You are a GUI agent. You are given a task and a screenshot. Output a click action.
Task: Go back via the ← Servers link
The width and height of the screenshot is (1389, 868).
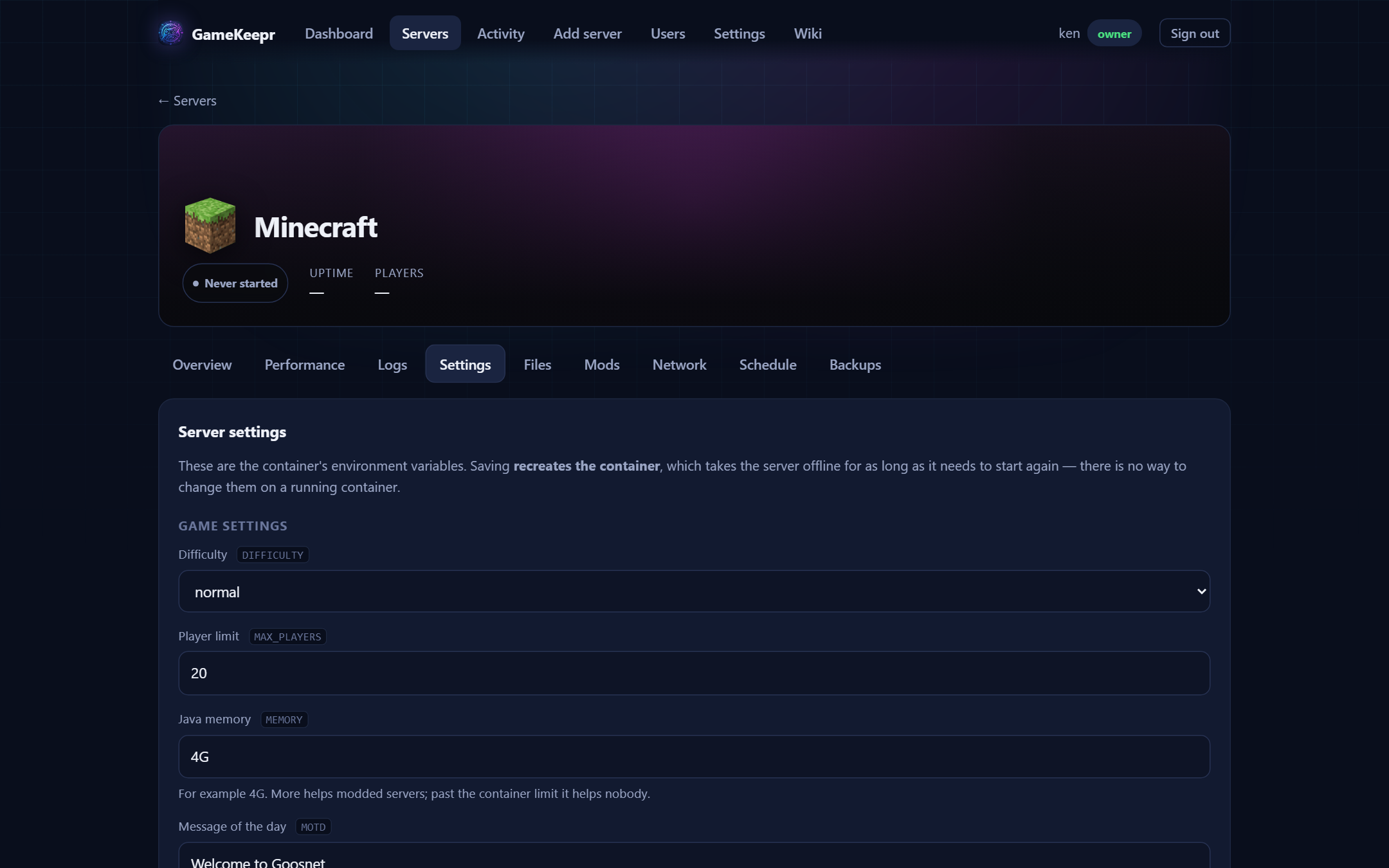coord(187,101)
